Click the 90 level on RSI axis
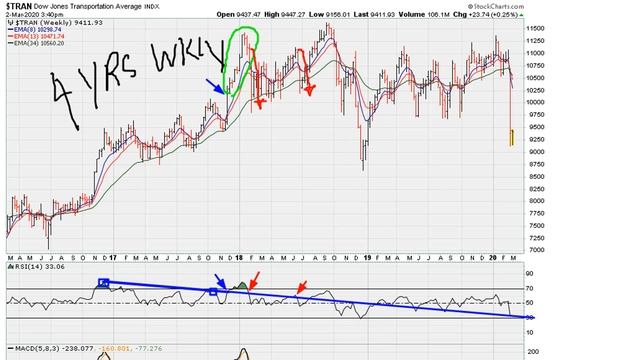Viewport: 640px width, 360px height. pyautogui.click(x=530, y=273)
